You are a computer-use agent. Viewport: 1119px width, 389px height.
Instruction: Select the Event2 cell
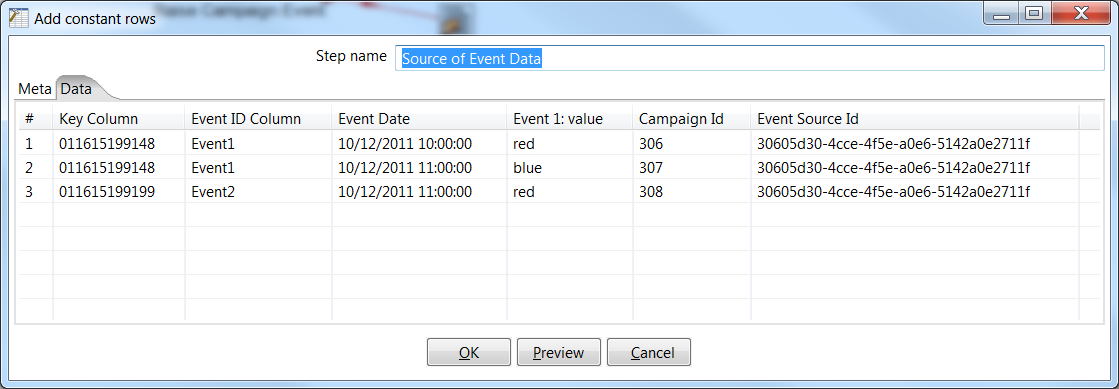258,192
